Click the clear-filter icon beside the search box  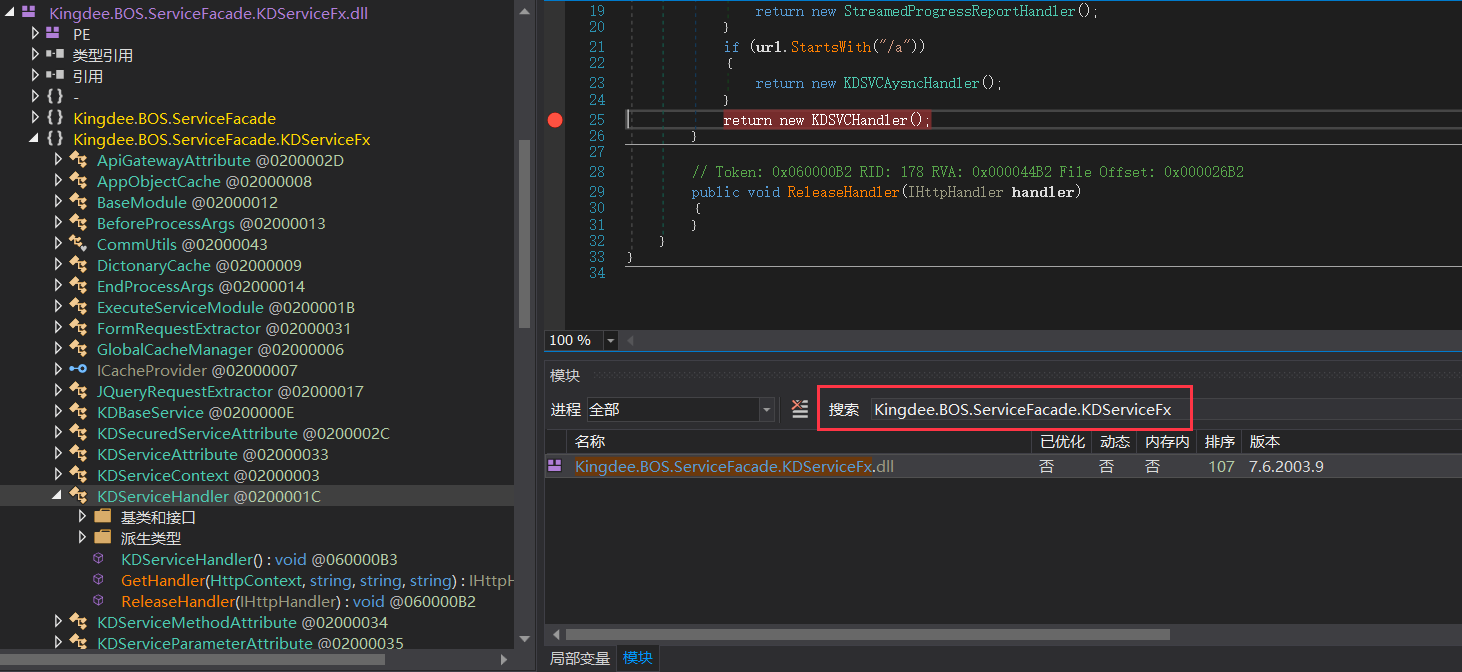(799, 408)
